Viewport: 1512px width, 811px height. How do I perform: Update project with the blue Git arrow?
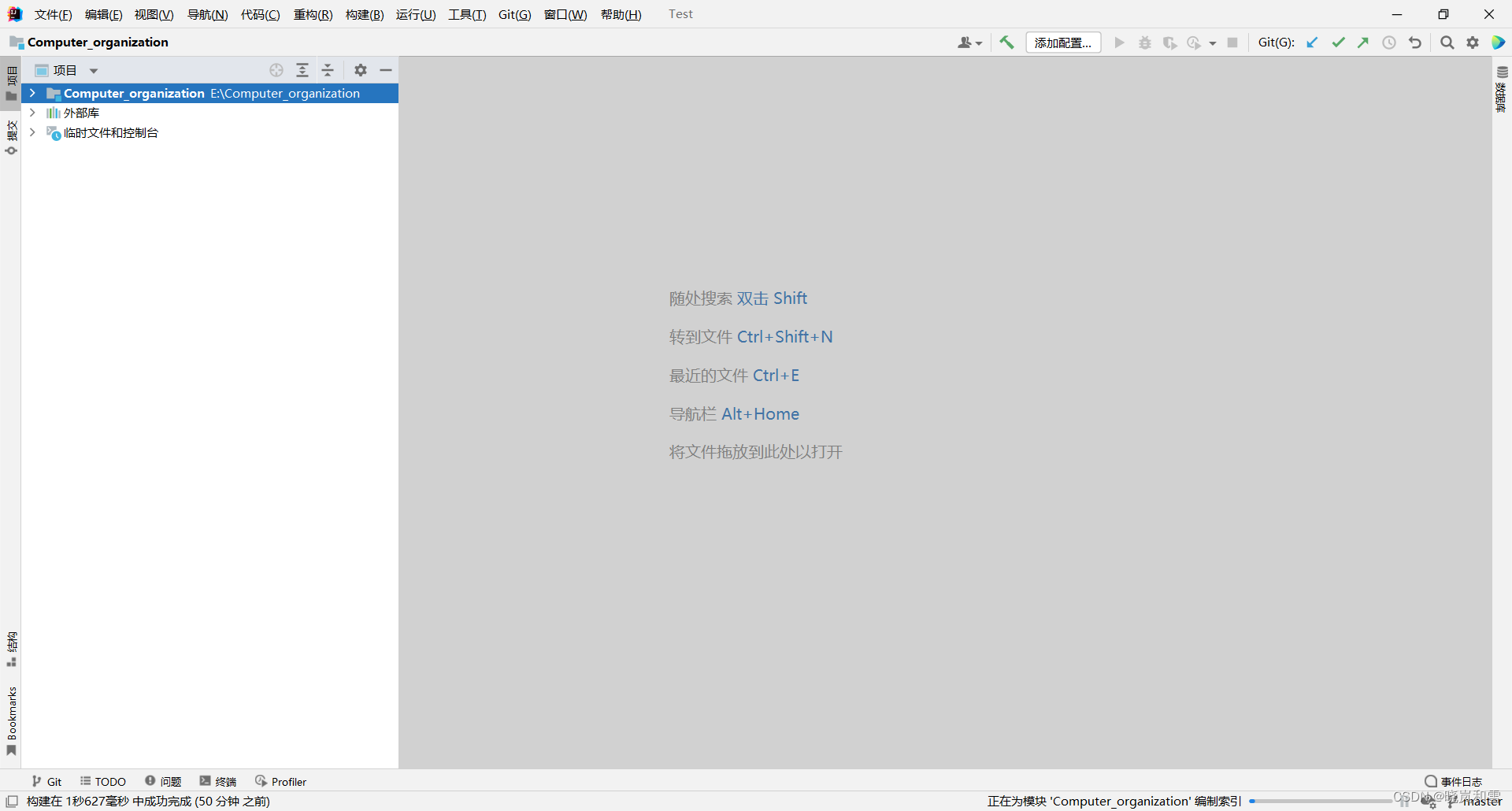(1312, 43)
